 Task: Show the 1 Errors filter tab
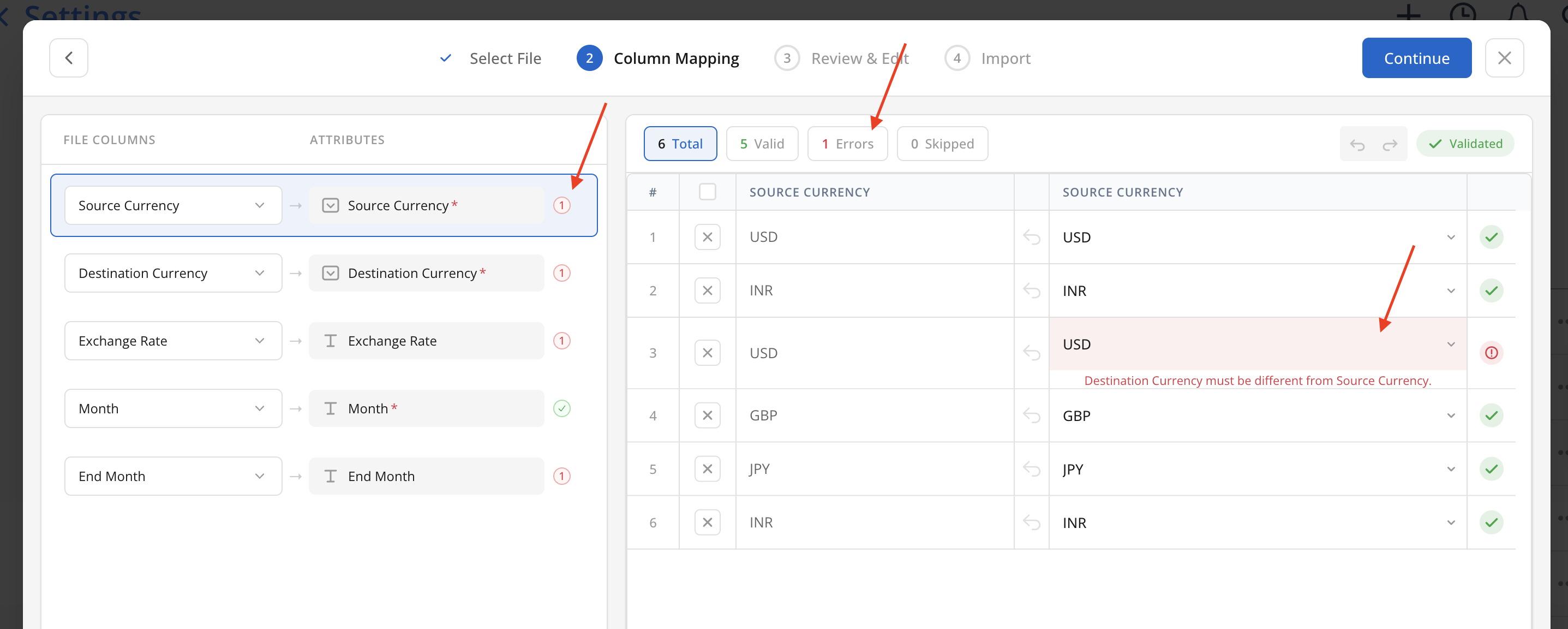847,144
